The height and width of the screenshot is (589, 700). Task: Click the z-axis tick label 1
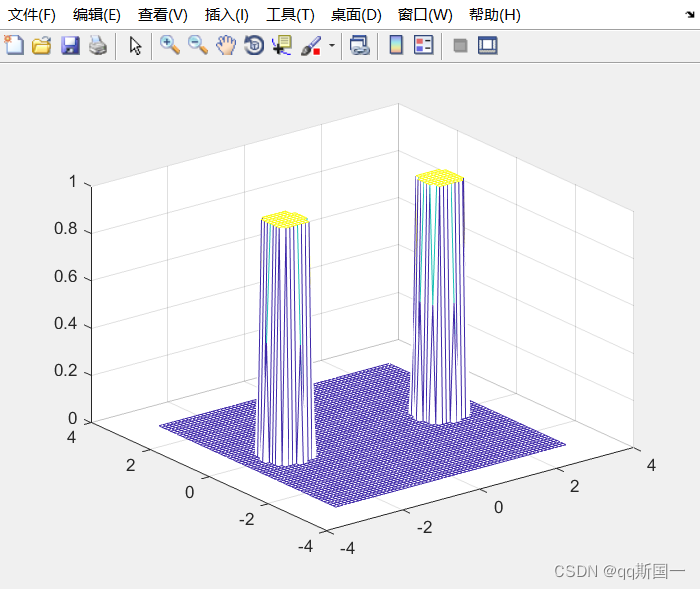(72, 182)
